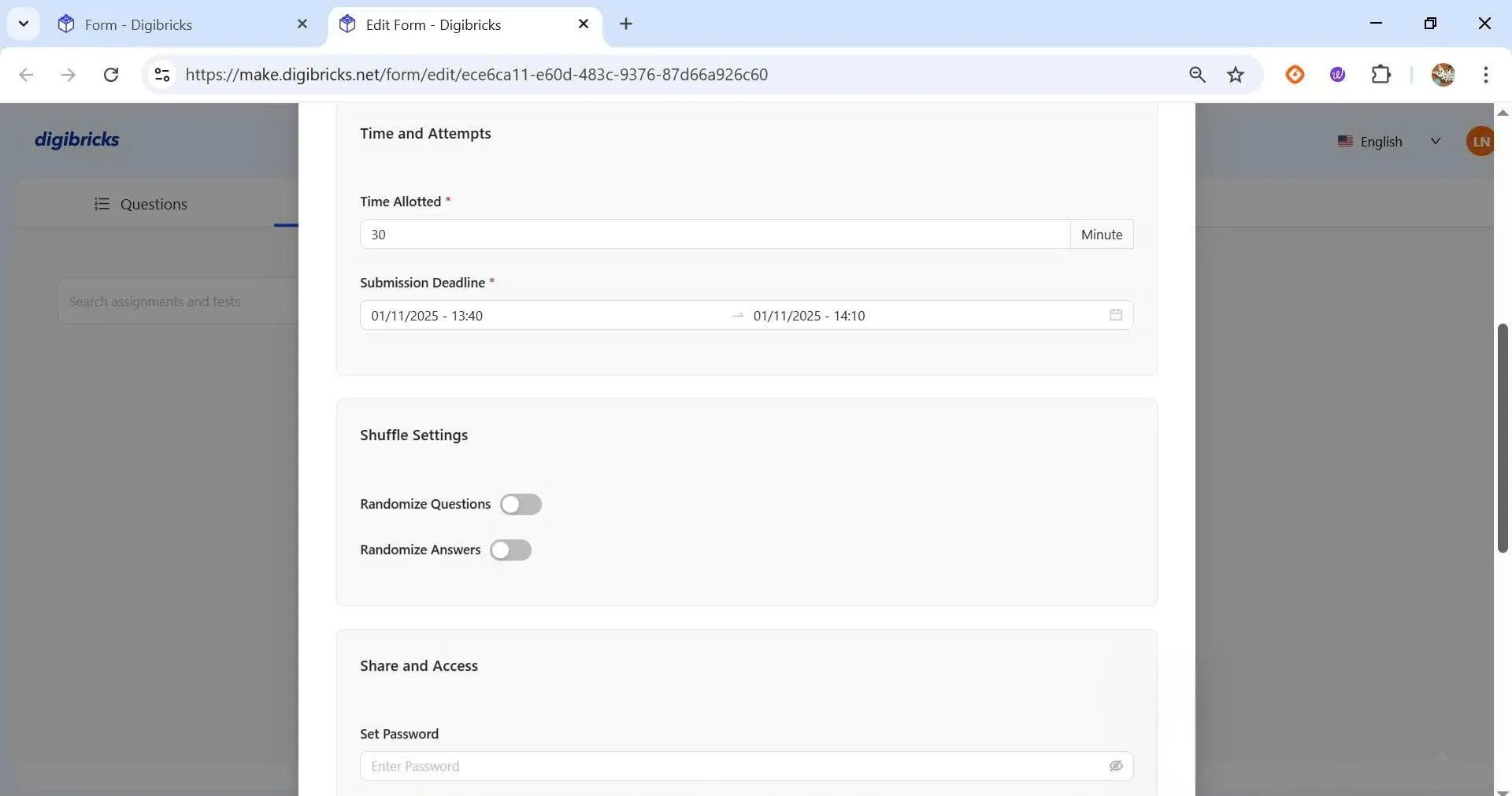The image size is (1512, 796).
Task: Open Chrome's three-dot menu
Action: (x=1485, y=75)
